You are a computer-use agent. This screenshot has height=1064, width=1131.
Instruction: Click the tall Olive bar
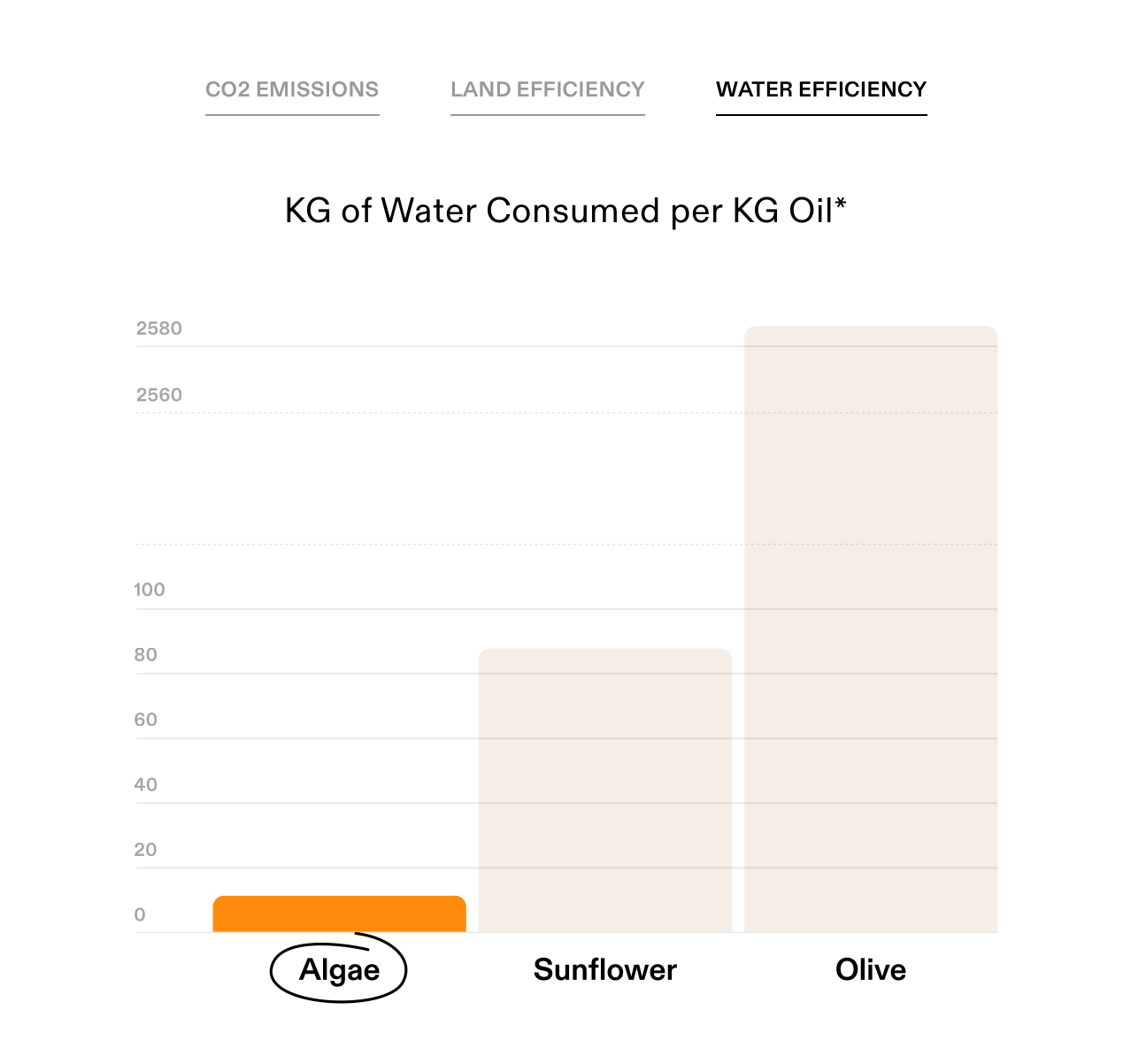click(x=870, y=628)
